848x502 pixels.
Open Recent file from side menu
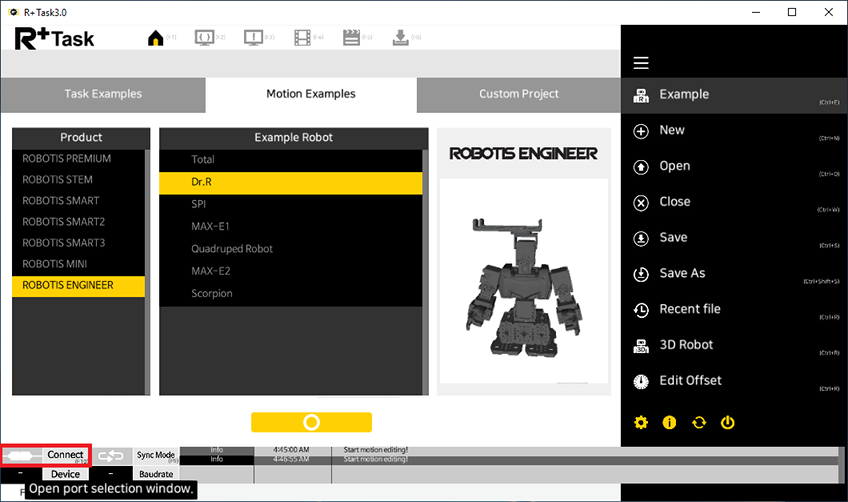pos(689,309)
